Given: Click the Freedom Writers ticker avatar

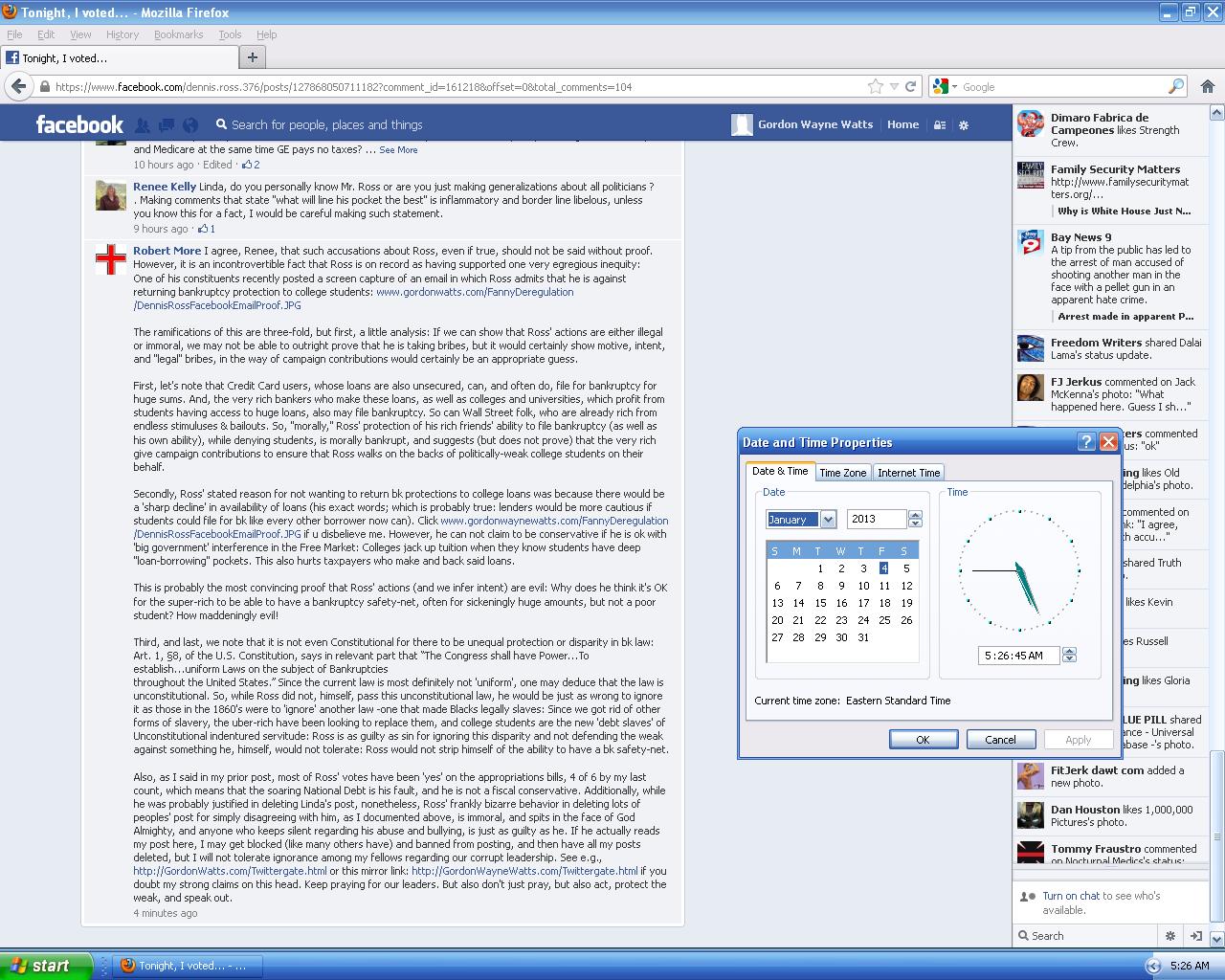Looking at the screenshot, I should tap(1031, 348).
